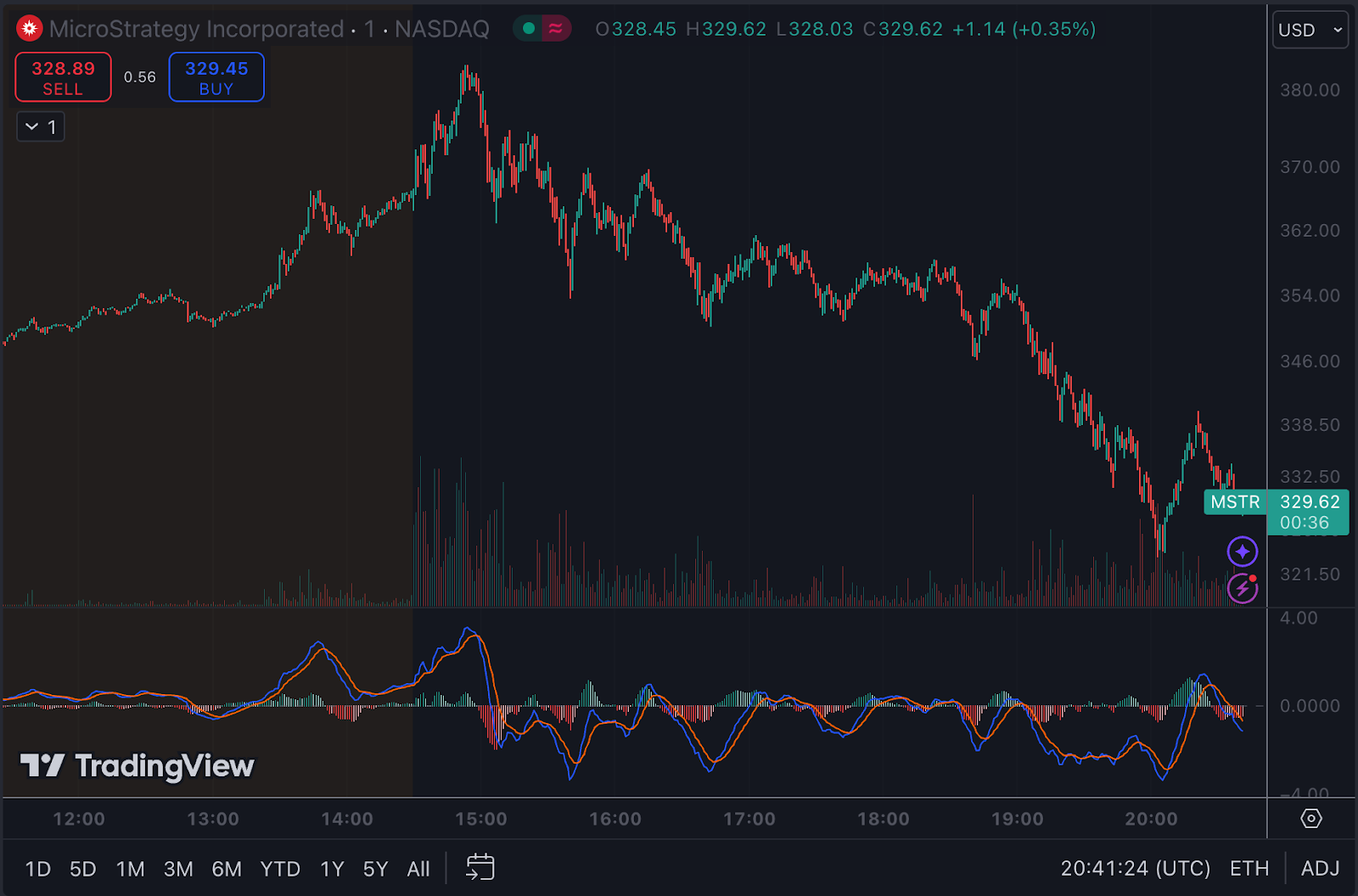Select the 1Y time range

pyautogui.click(x=332, y=869)
